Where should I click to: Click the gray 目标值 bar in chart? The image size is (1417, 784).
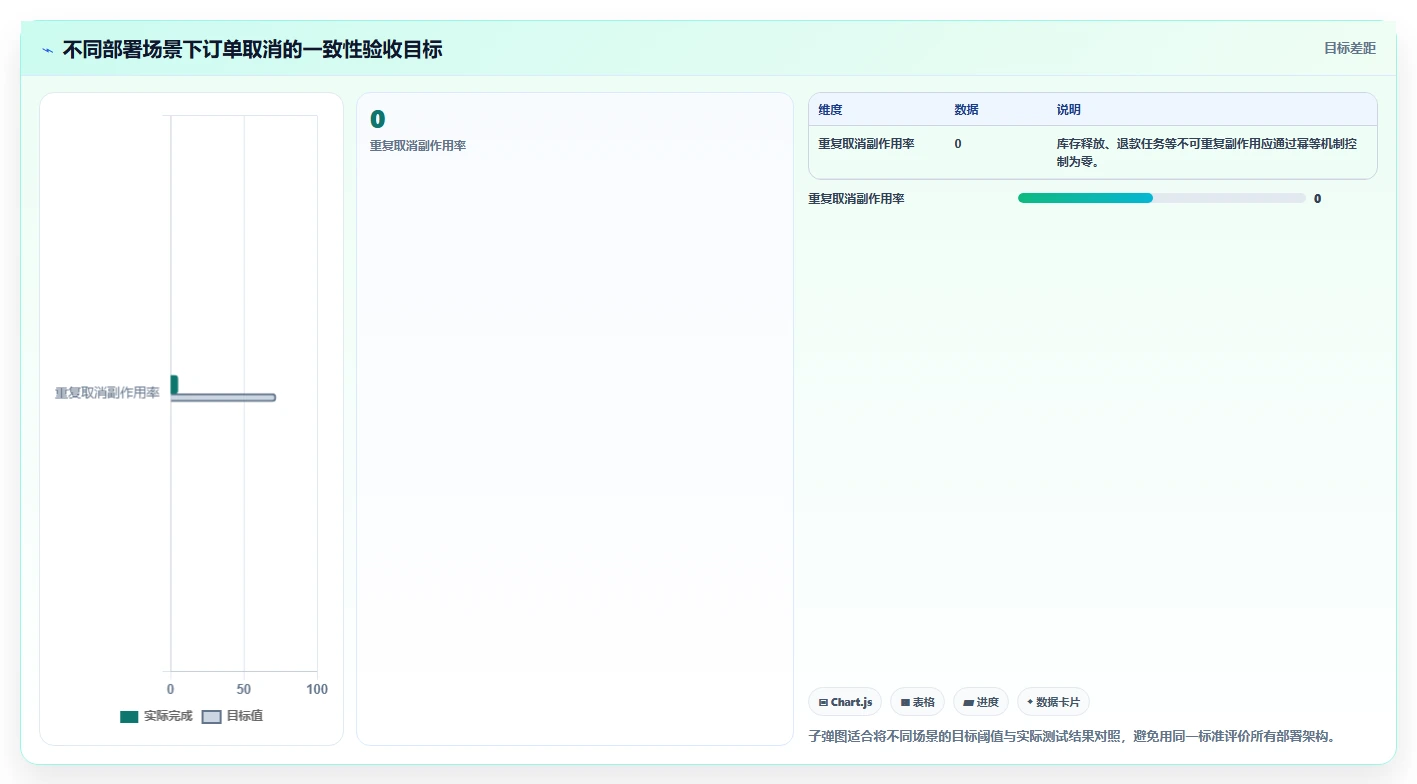pyautogui.click(x=223, y=398)
